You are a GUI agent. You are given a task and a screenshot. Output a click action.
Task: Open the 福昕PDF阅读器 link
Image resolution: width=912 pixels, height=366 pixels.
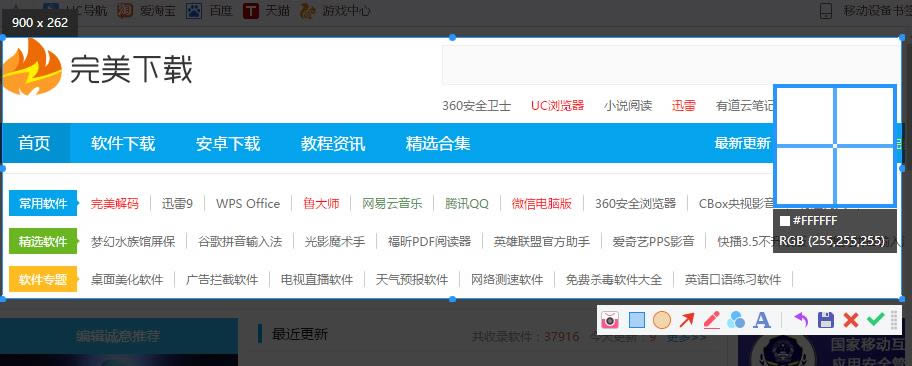point(429,241)
